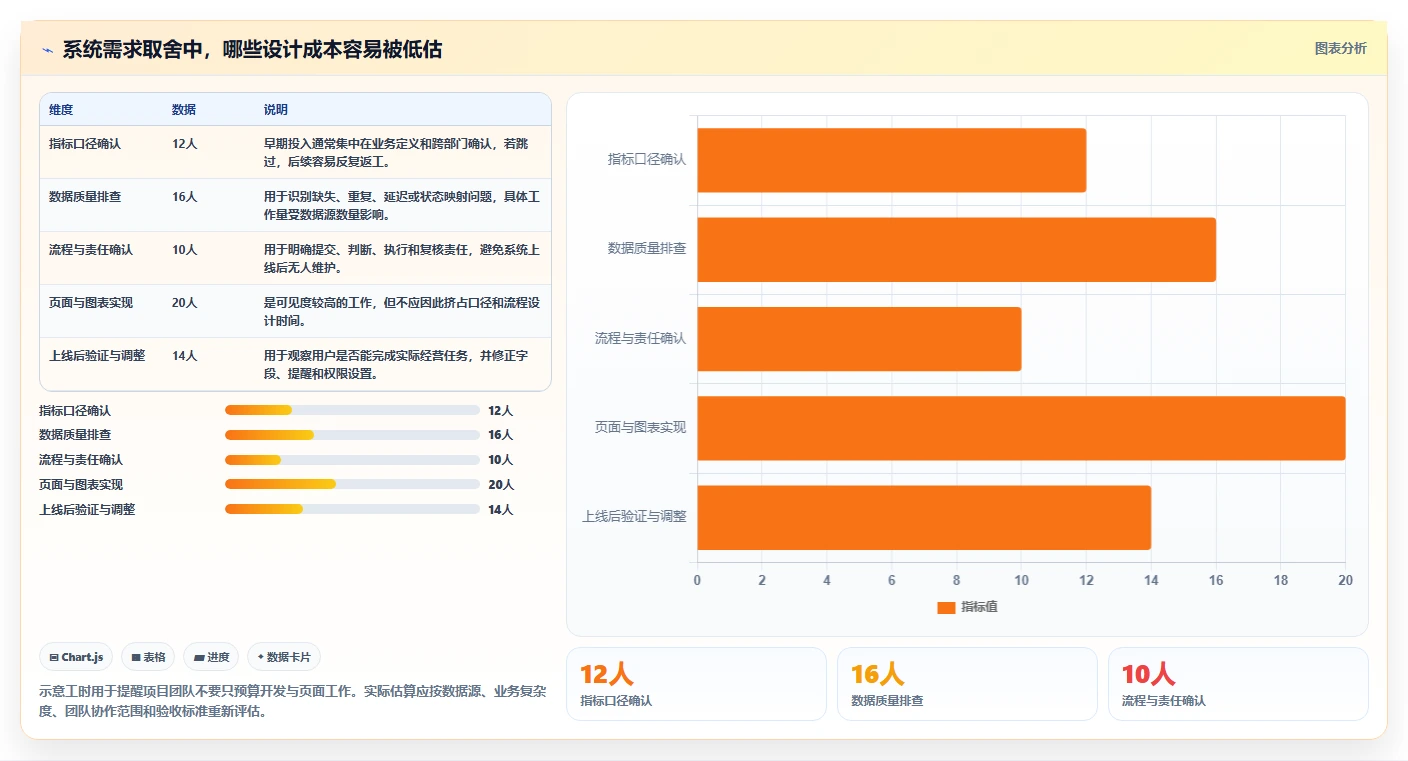Image resolution: width=1408 pixels, height=761 pixels.
Task: Click the 页面与图表实现 table cell
Action: click(x=91, y=303)
